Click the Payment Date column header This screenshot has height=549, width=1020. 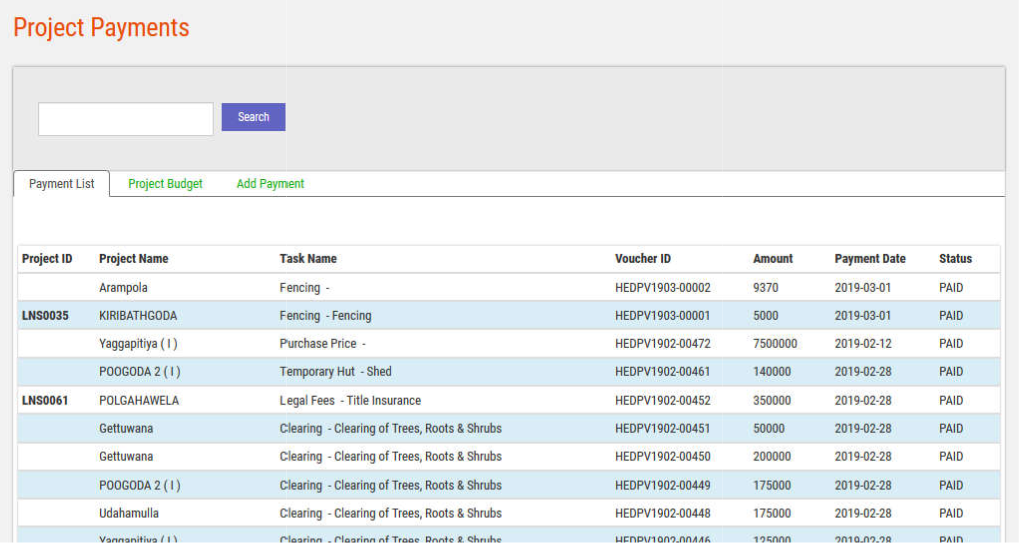(x=870, y=259)
